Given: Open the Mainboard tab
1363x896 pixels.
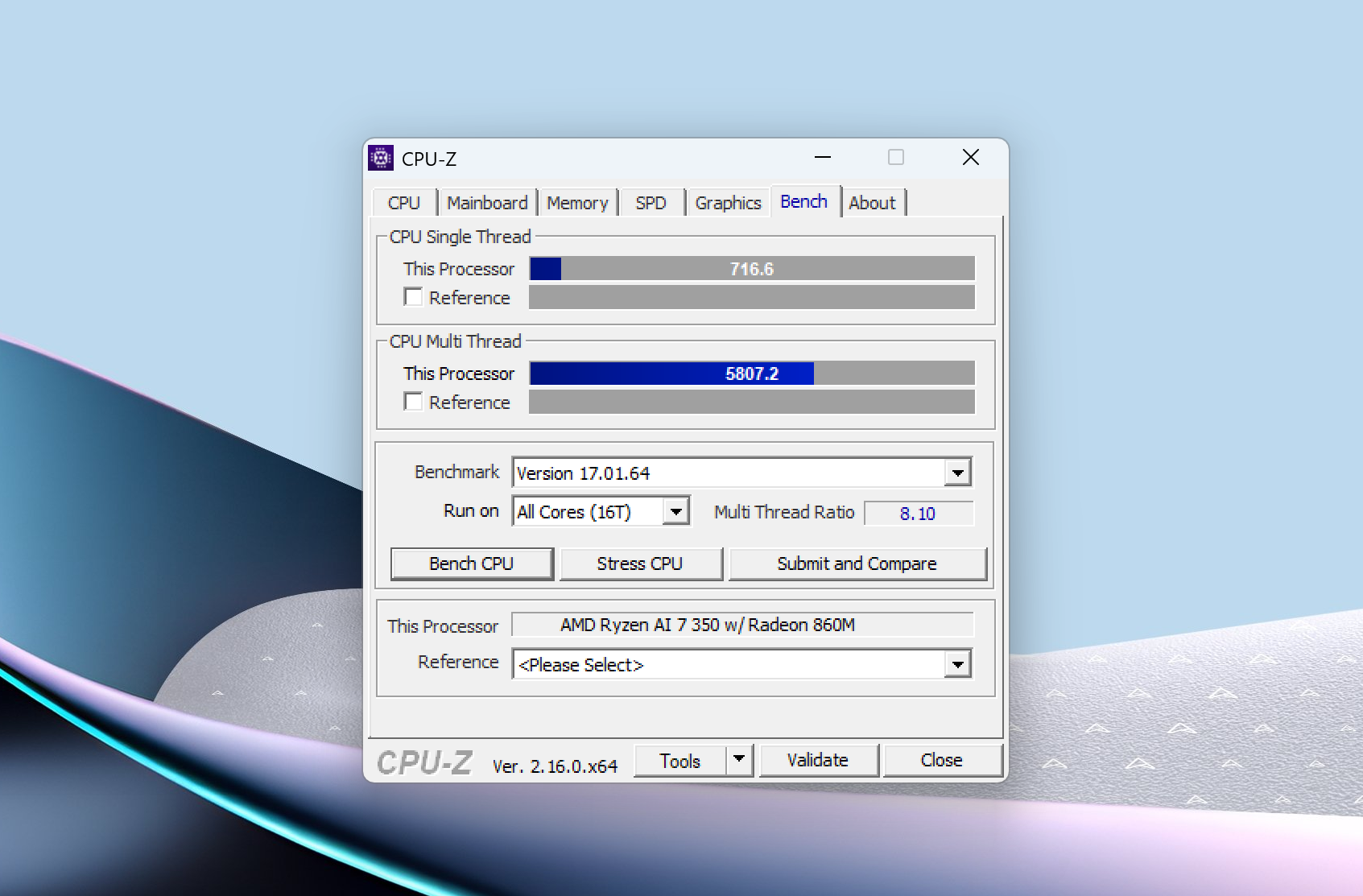Looking at the screenshot, I should (x=487, y=203).
